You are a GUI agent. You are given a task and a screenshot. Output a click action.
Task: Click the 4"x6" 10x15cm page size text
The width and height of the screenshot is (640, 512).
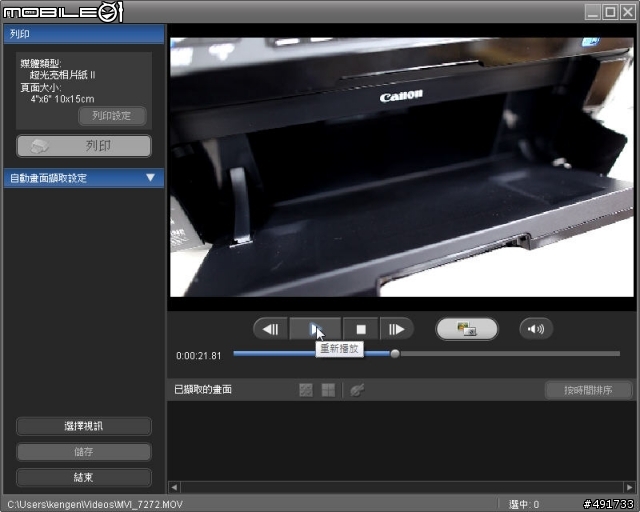62,99
